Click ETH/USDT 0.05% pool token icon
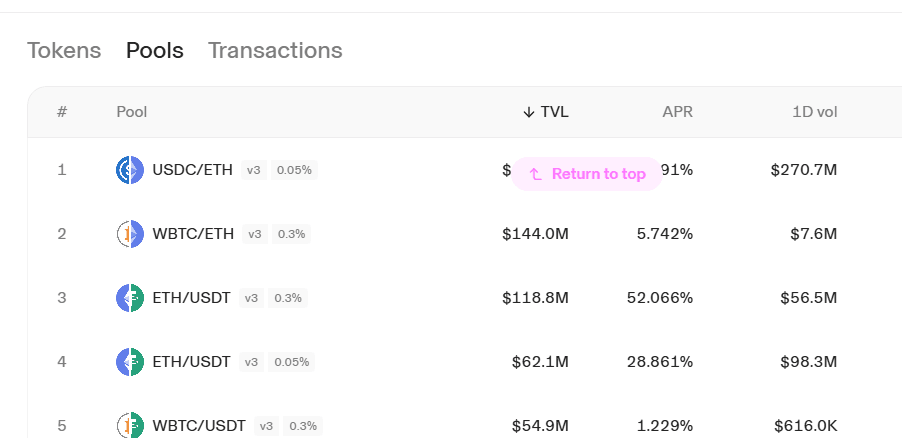 [130, 362]
